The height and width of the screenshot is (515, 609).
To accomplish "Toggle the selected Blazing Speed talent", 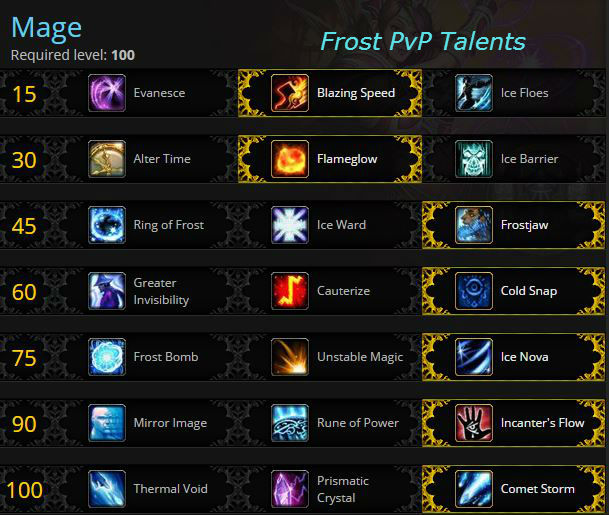I will point(330,93).
